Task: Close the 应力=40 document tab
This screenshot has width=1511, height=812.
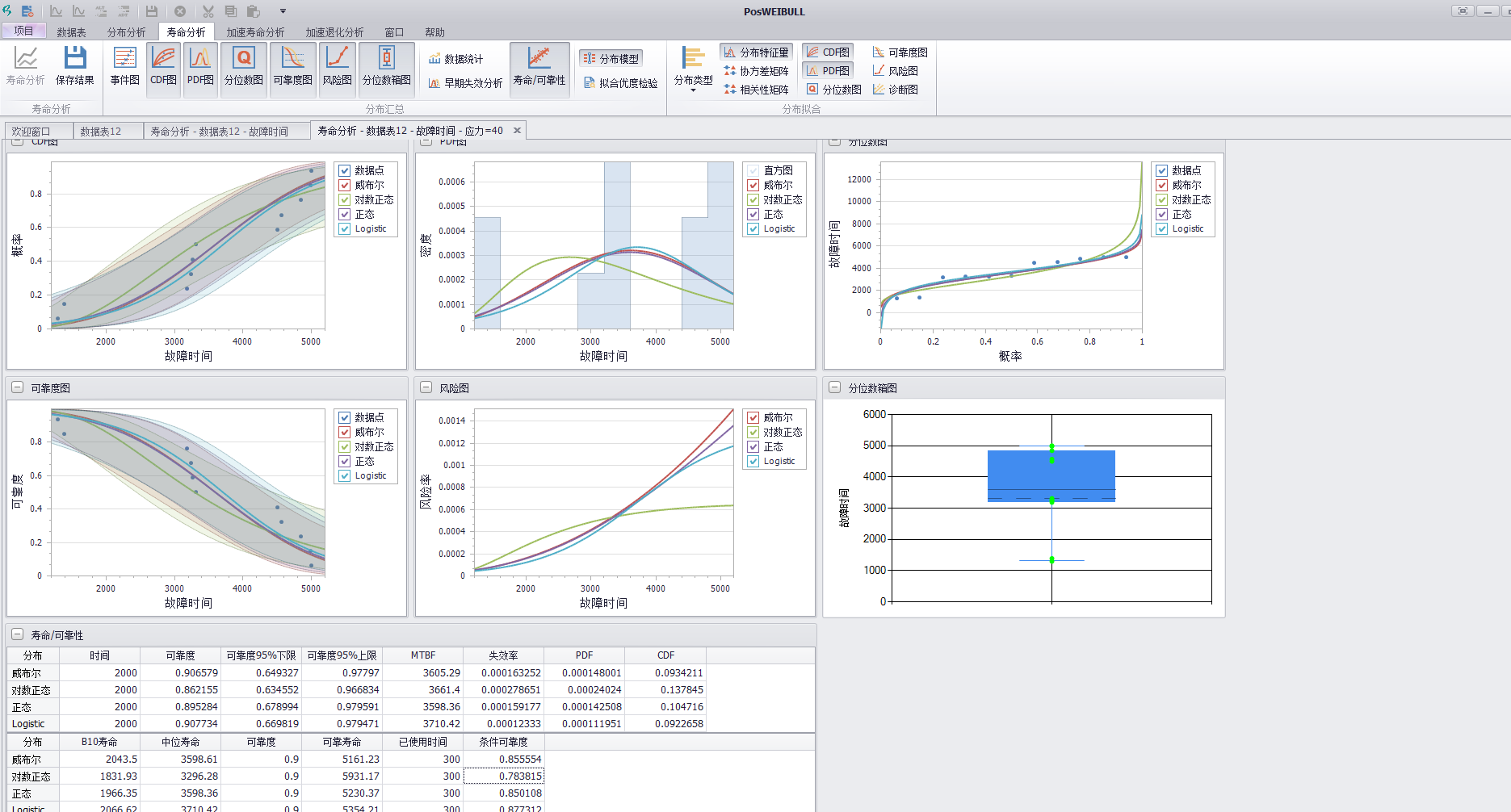Action: pos(517,130)
